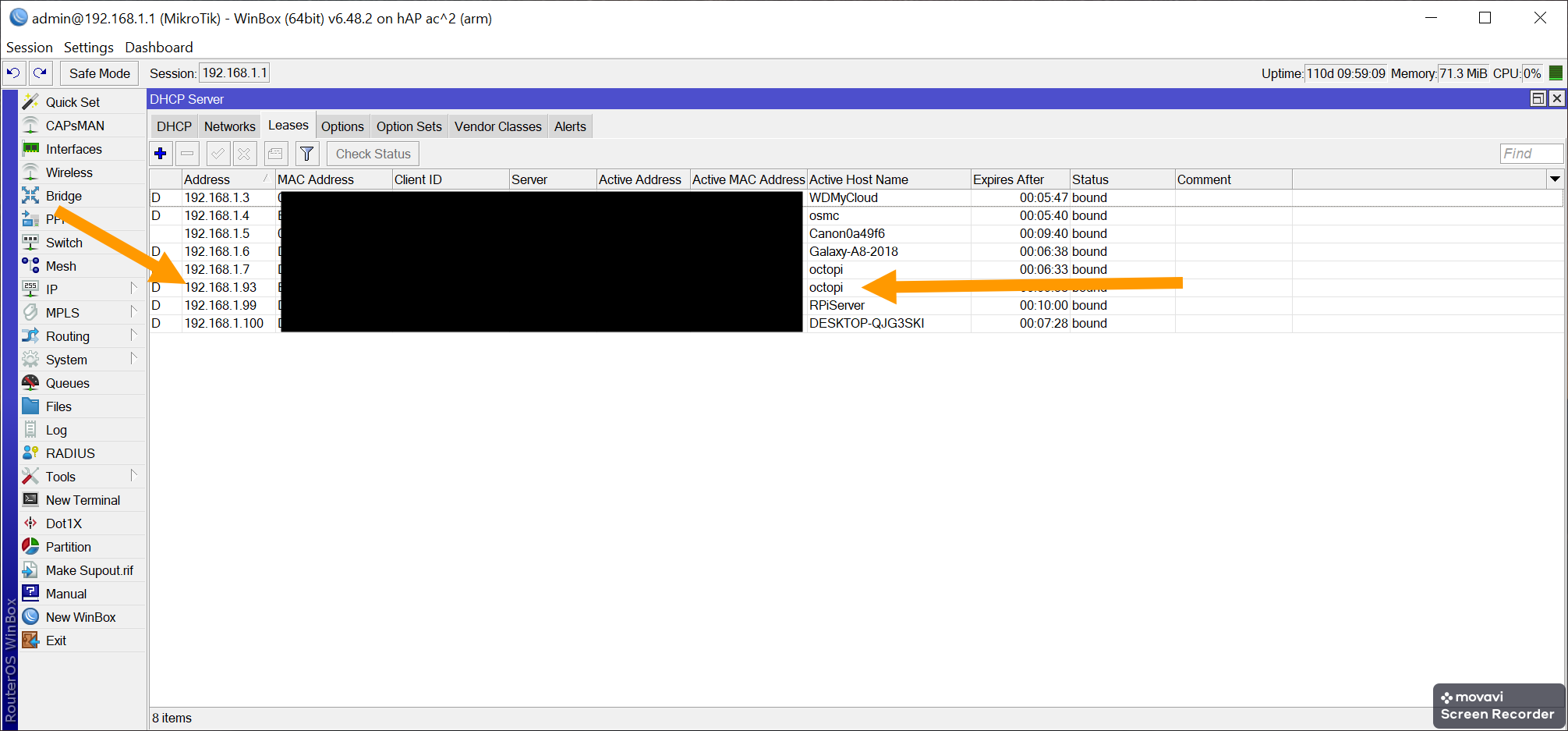Click the Session address field 192.168.1.1
1568x731 pixels.
click(x=235, y=73)
